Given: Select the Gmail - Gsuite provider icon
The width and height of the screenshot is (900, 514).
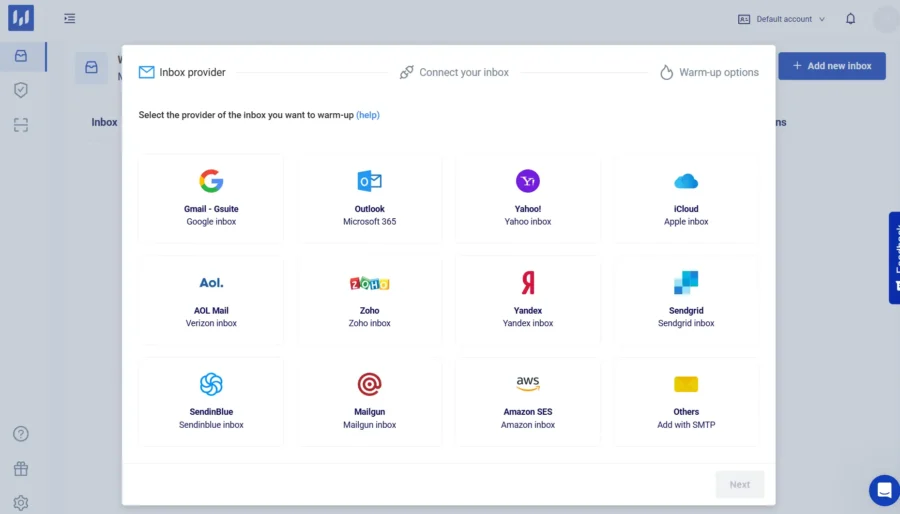Looking at the screenshot, I should tap(211, 181).
